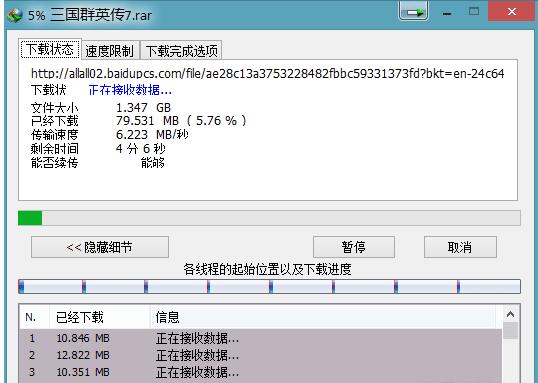
Task: Click the thread segments progress bar
Action: click(269, 287)
